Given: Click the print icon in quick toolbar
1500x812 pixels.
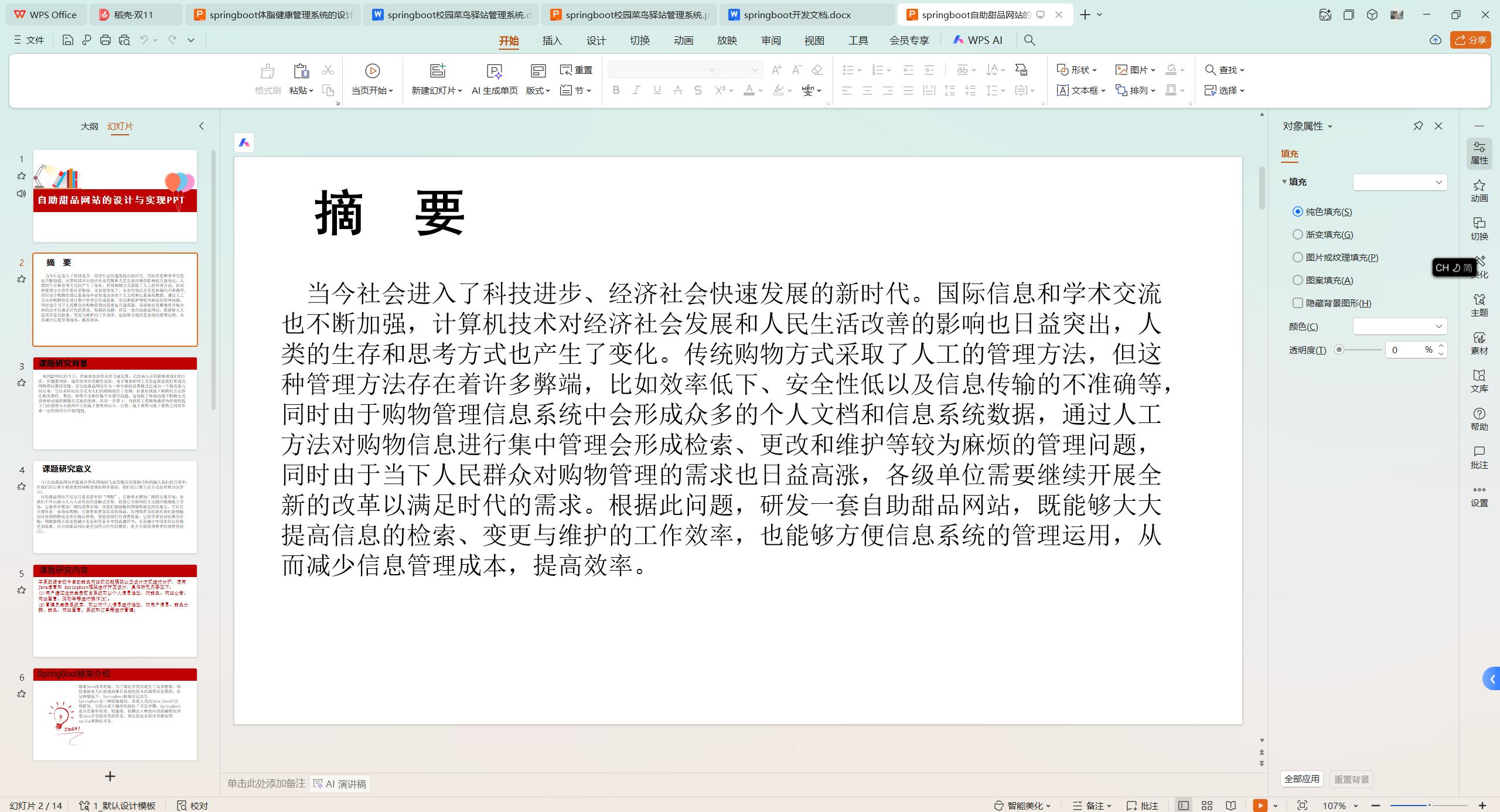Looking at the screenshot, I should (x=105, y=40).
